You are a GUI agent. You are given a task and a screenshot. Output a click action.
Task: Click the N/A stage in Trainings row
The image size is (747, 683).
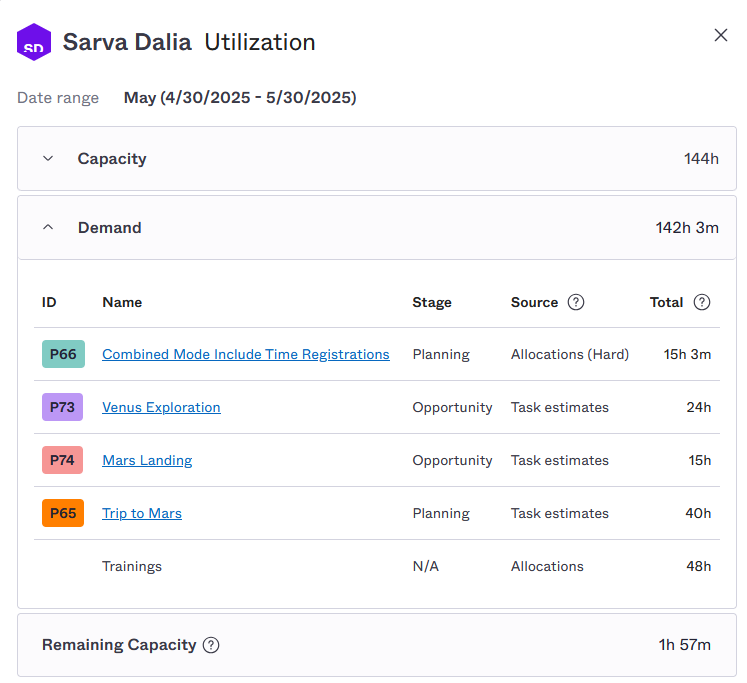(x=425, y=566)
